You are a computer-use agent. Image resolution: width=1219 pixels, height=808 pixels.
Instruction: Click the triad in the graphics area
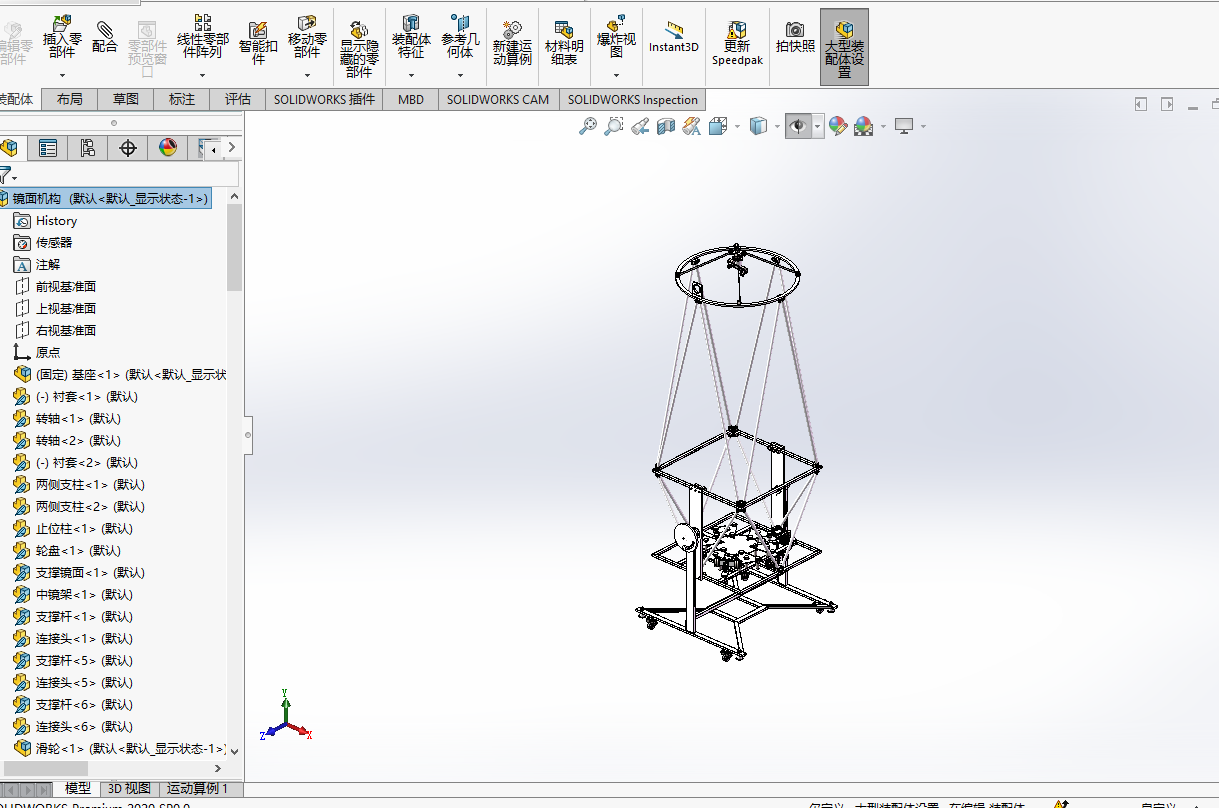pos(286,717)
